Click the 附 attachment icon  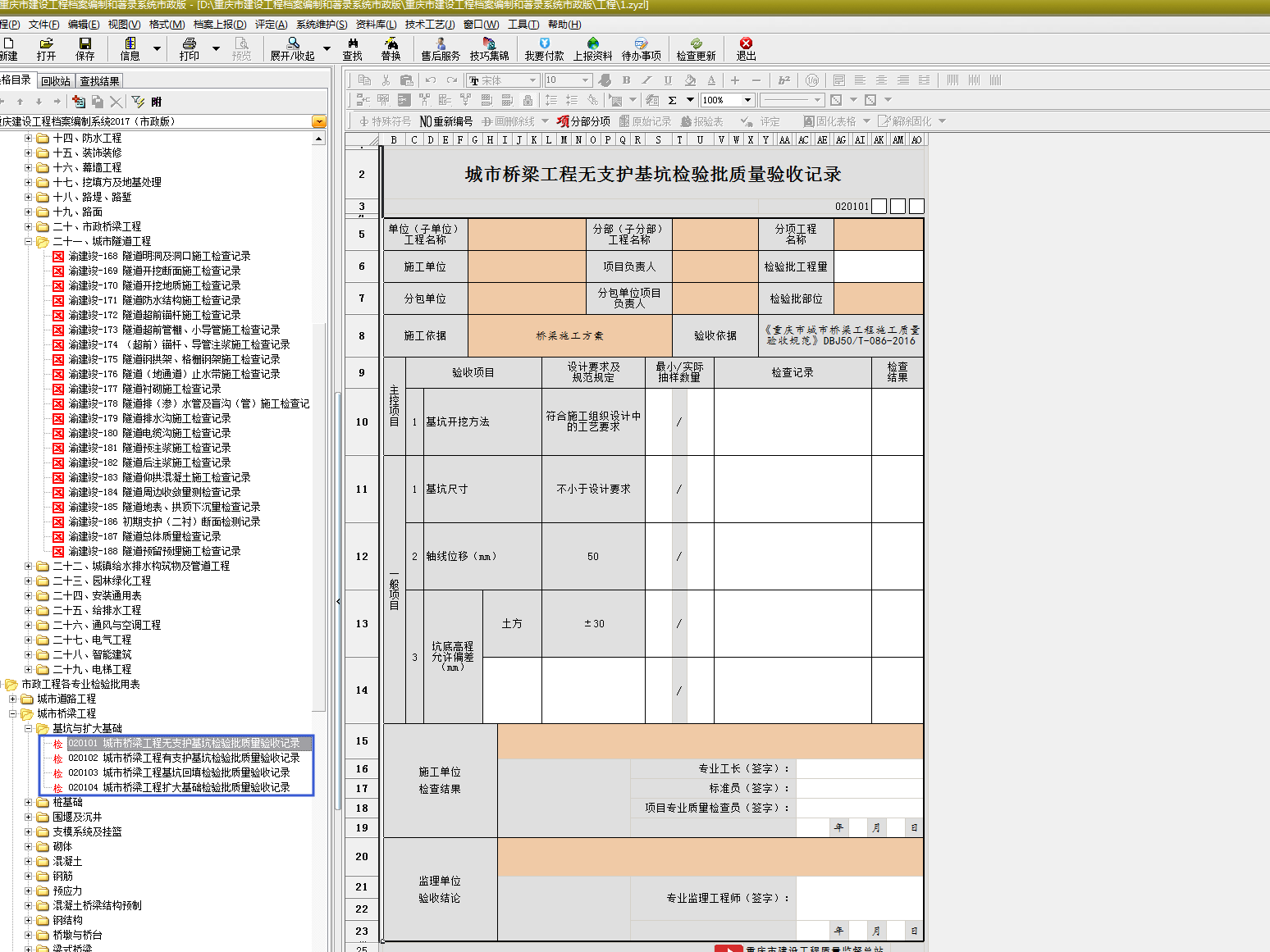click(x=157, y=102)
